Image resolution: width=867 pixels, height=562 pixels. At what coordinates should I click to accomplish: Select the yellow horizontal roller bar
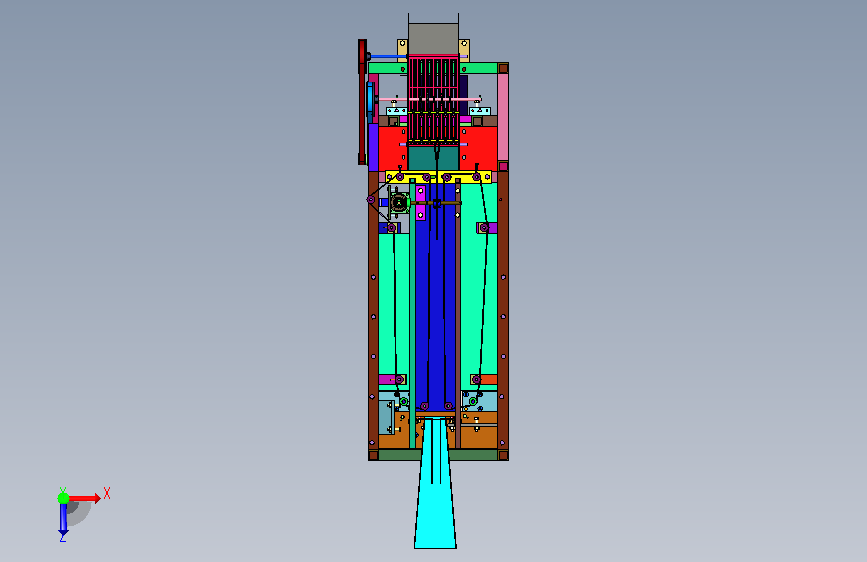pos(438,177)
